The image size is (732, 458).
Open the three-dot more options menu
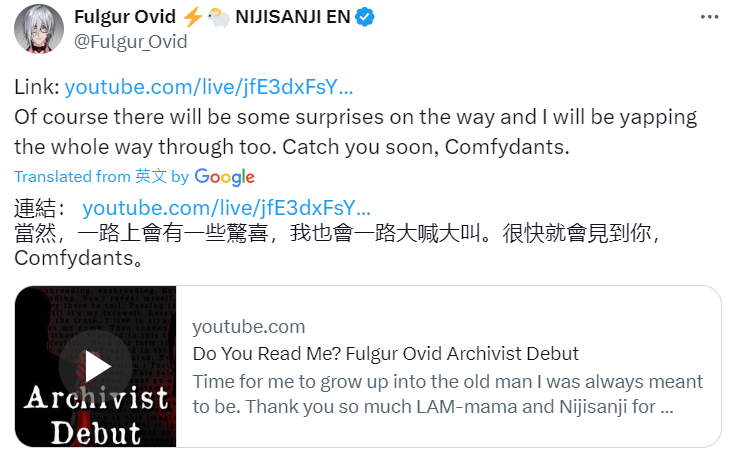709,17
